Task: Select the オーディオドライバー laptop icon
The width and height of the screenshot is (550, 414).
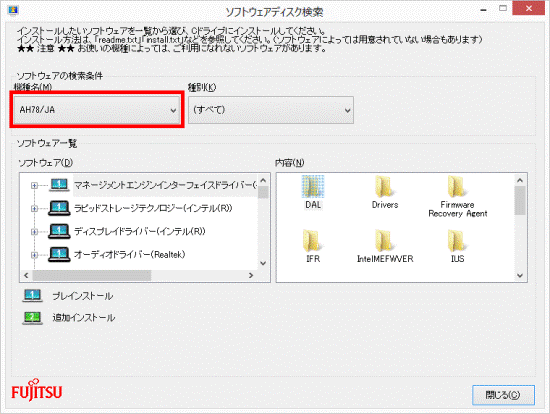Action: pyautogui.click(x=59, y=254)
